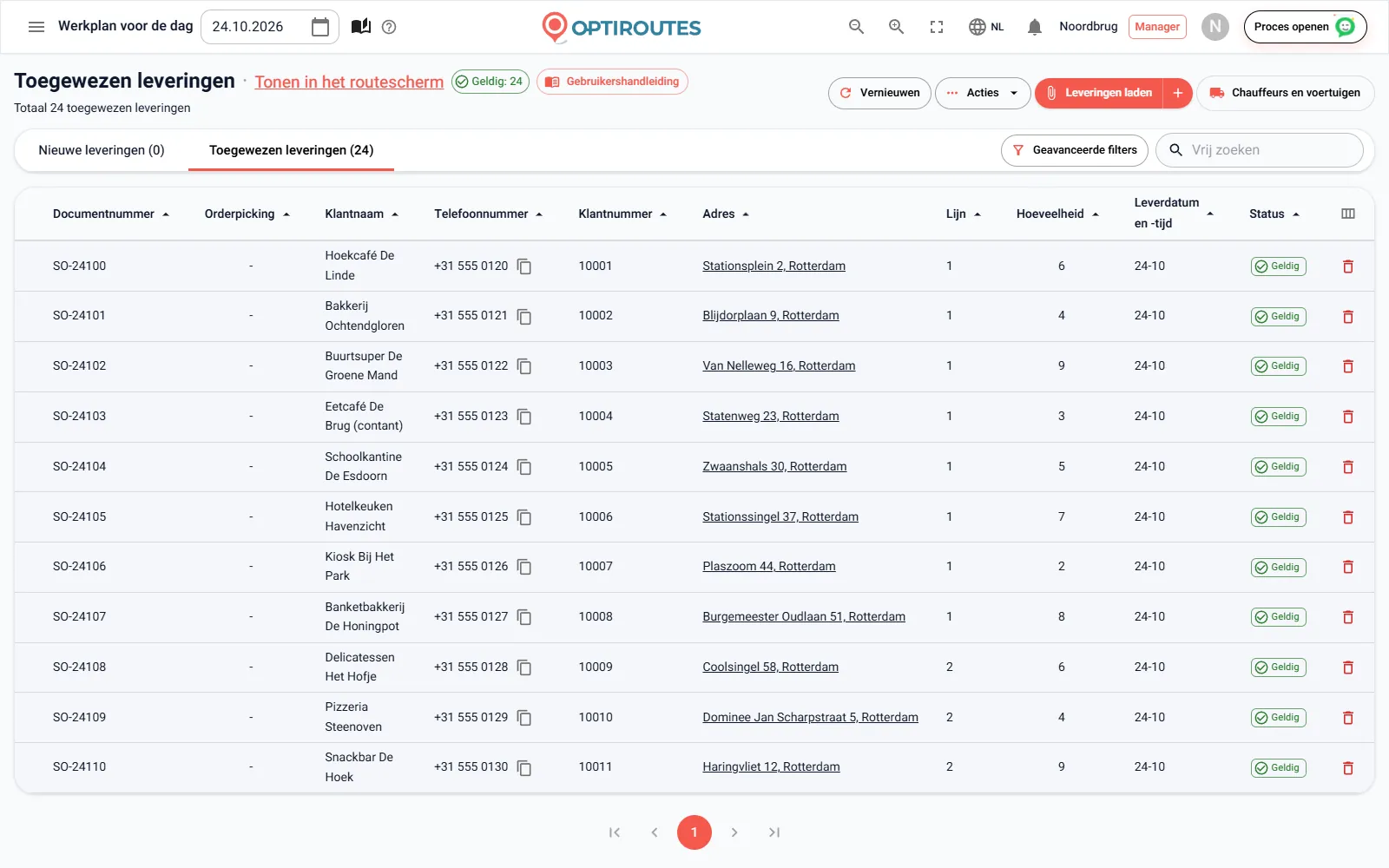This screenshot has width=1389, height=868.
Task: Open address Stationsplein 2, Rotterdam
Action: [x=773, y=266]
